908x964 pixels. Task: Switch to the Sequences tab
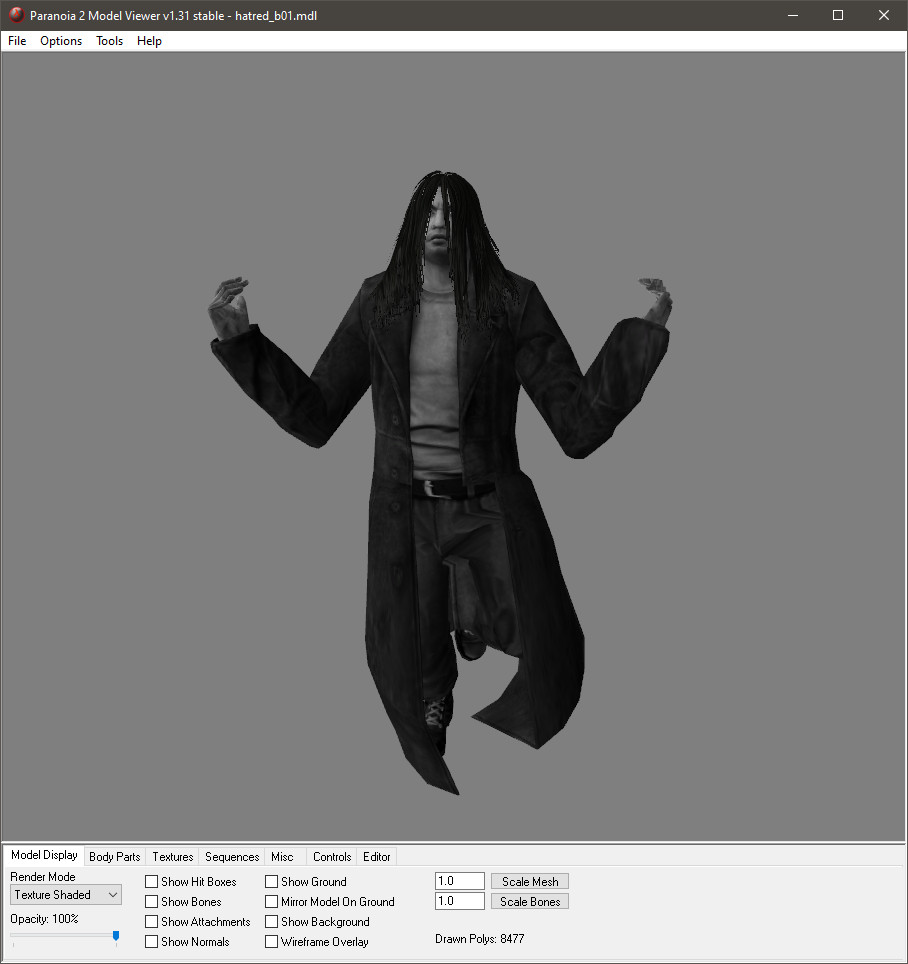coord(232,857)
